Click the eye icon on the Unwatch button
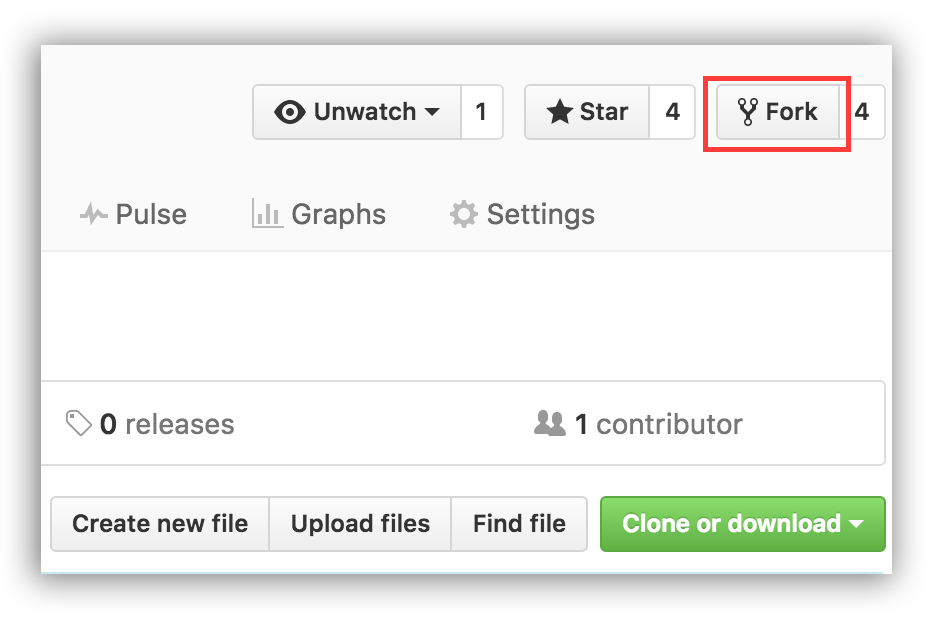The image size is (931, 618). (x=291, y=112)
